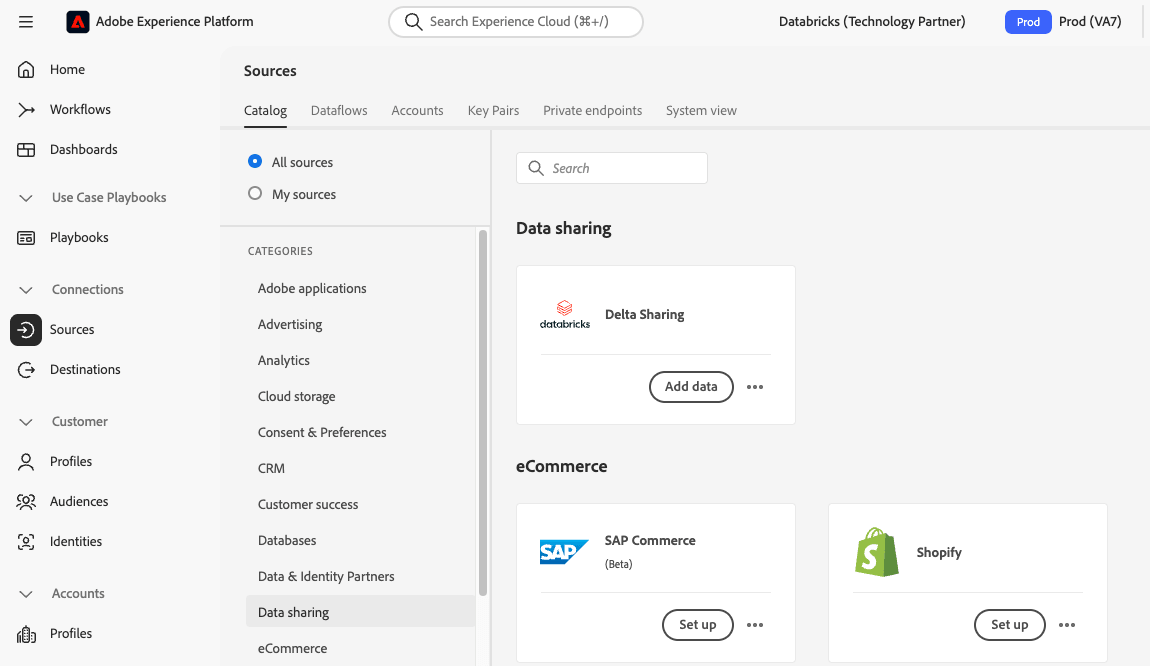The height and width of the screenshot is (666, 1150).
Task: Select the Sources icon in the sidebar
Action: pos(26,329)
